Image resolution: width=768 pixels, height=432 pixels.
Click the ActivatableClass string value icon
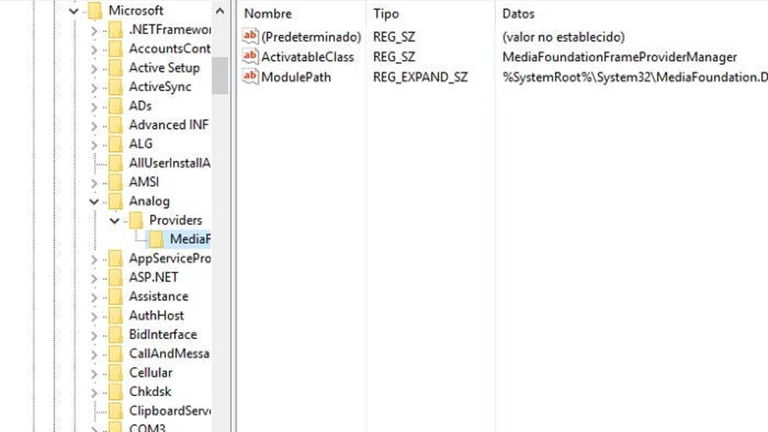[x=251, y=57]
